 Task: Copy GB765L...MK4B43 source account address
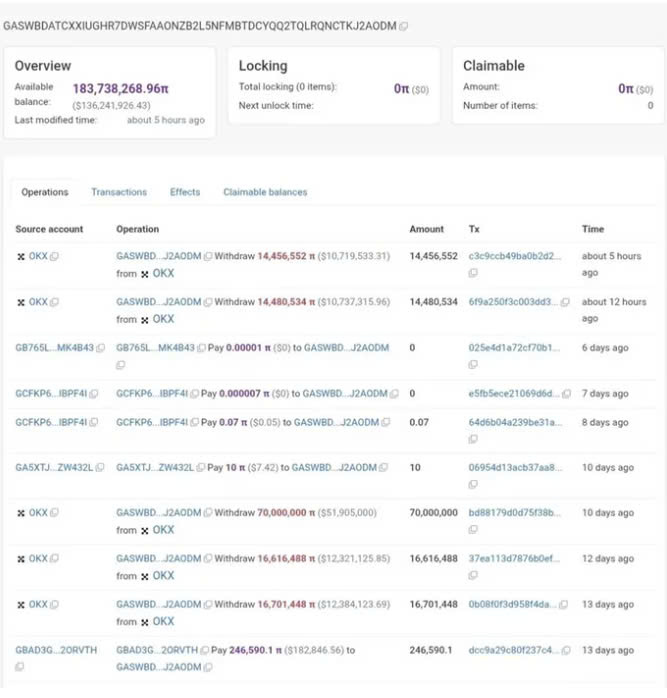tap(101, 348)
